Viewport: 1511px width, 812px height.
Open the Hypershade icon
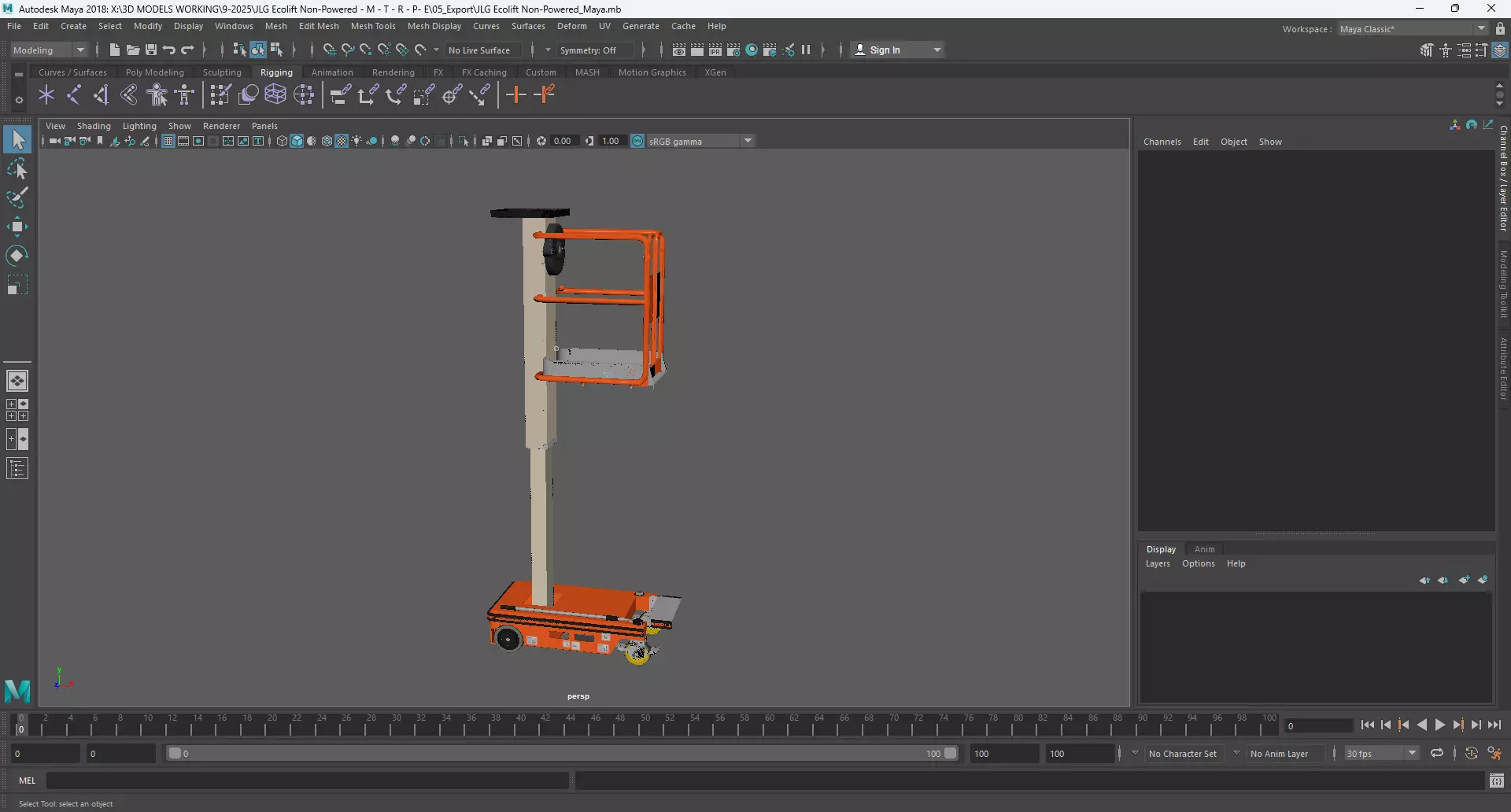point(752,50)
